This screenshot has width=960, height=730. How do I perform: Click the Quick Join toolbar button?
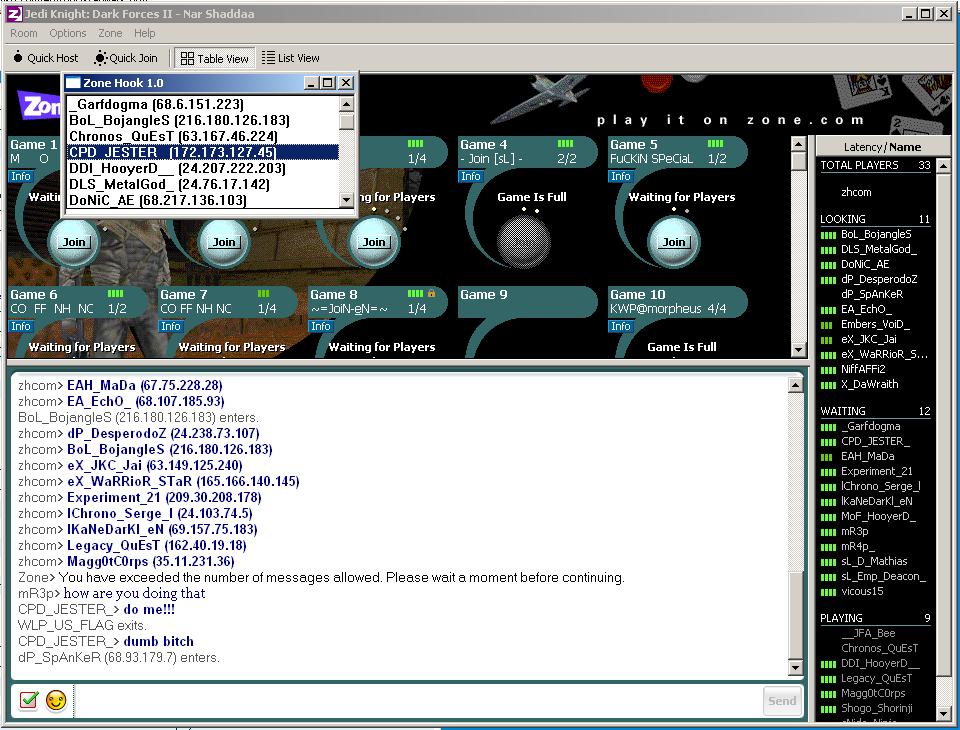point(126,58)
